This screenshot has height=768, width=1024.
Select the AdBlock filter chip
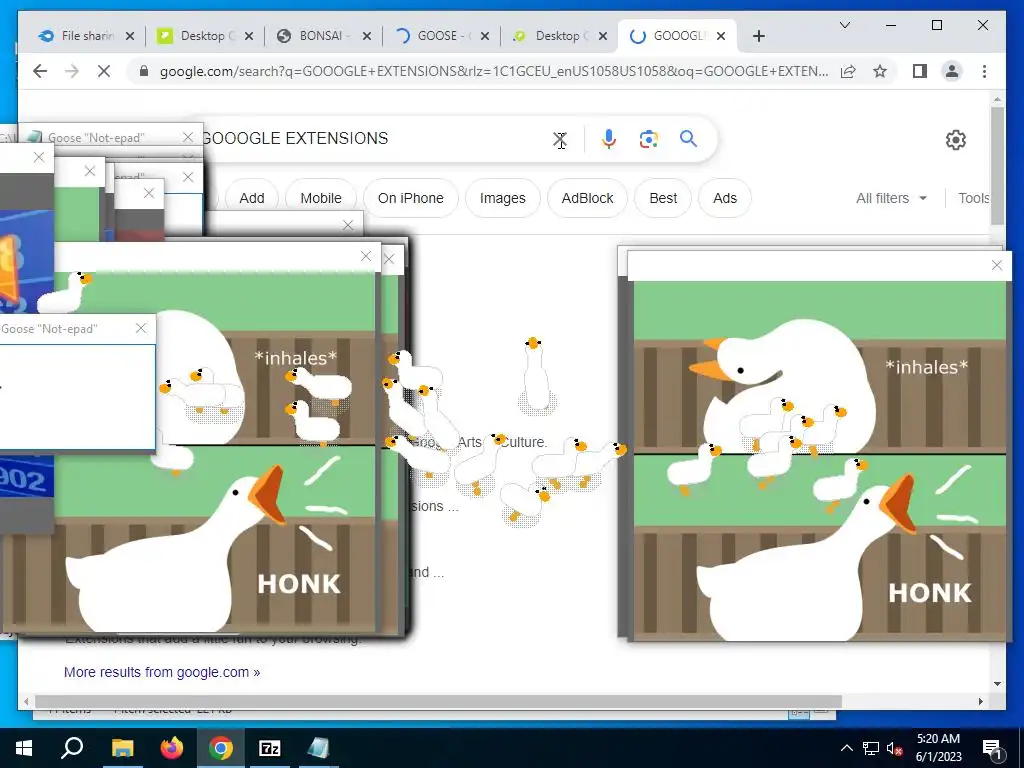pyautogui.click(x=587, y=198)
